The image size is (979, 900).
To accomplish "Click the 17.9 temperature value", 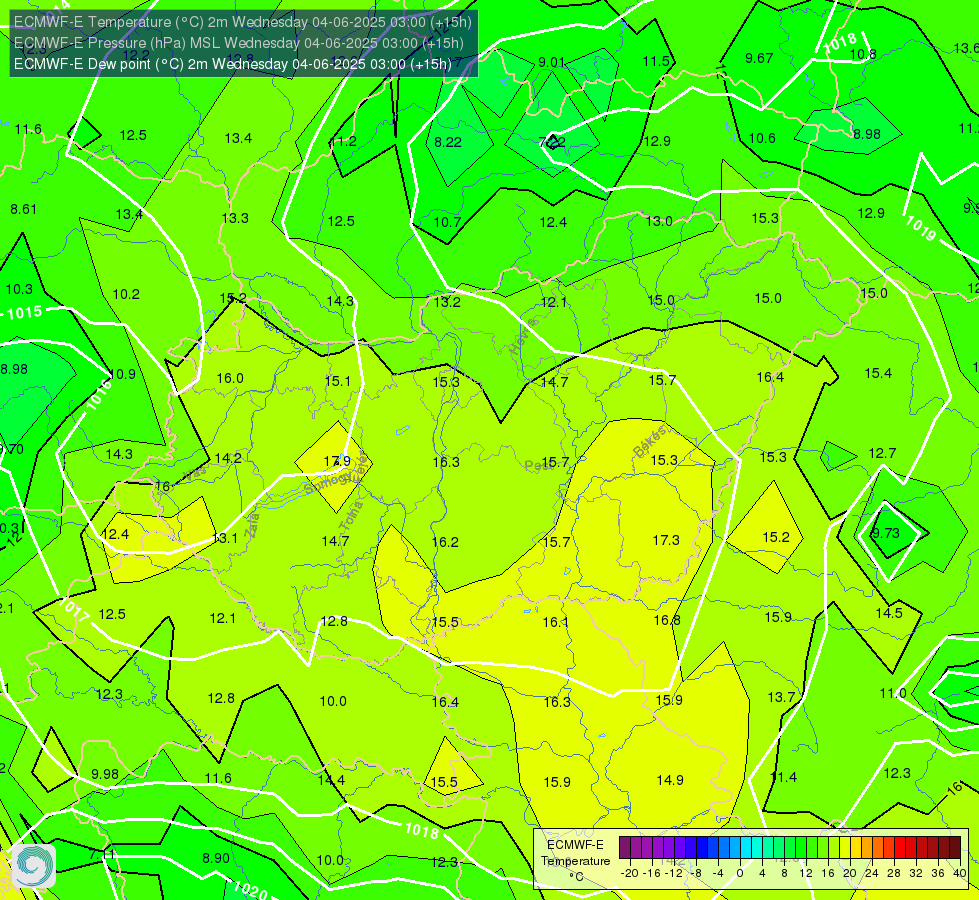I will pyautogui.click(x=337, y=461).
